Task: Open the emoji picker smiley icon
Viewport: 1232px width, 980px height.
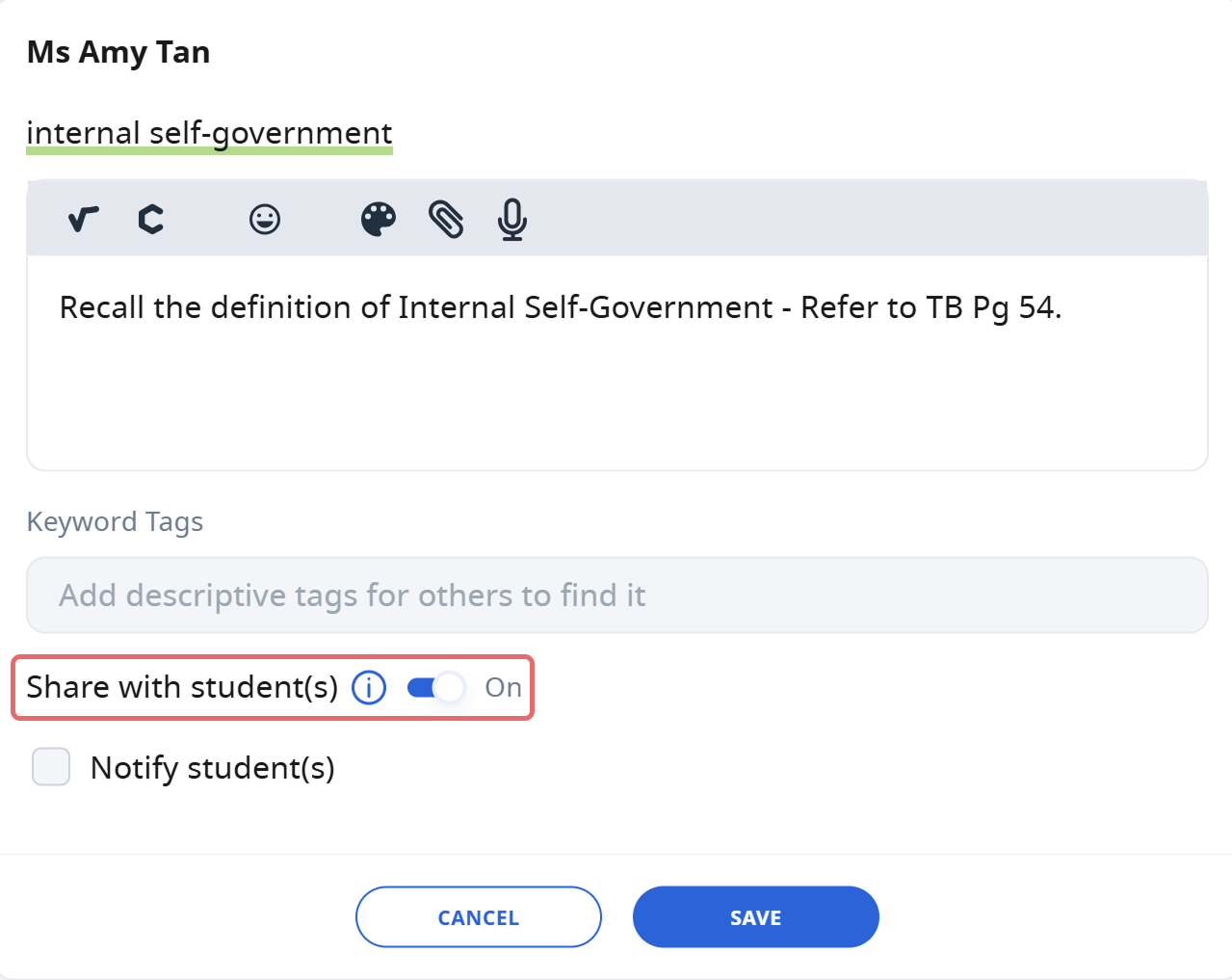Action: [x=265, y=219]
